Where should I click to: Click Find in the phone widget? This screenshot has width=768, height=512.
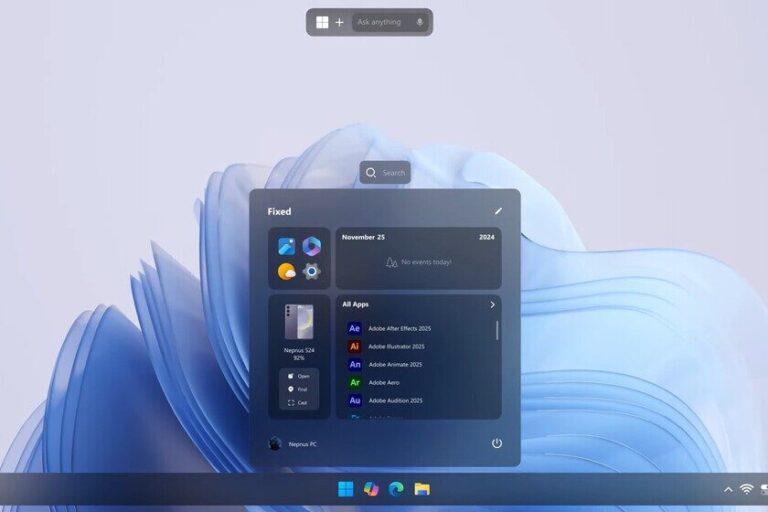point(298,390)
